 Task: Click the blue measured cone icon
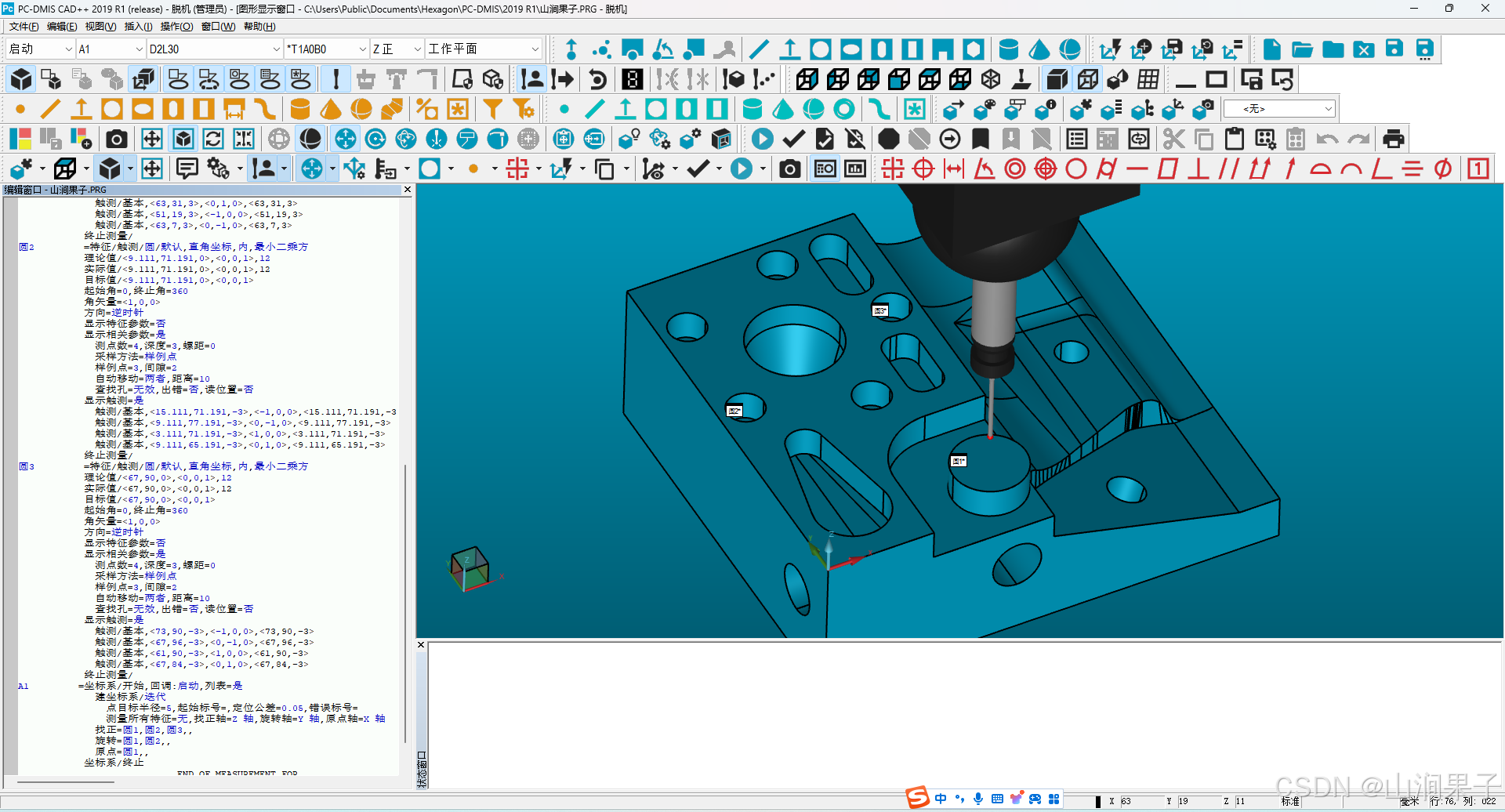(1039, 49)
